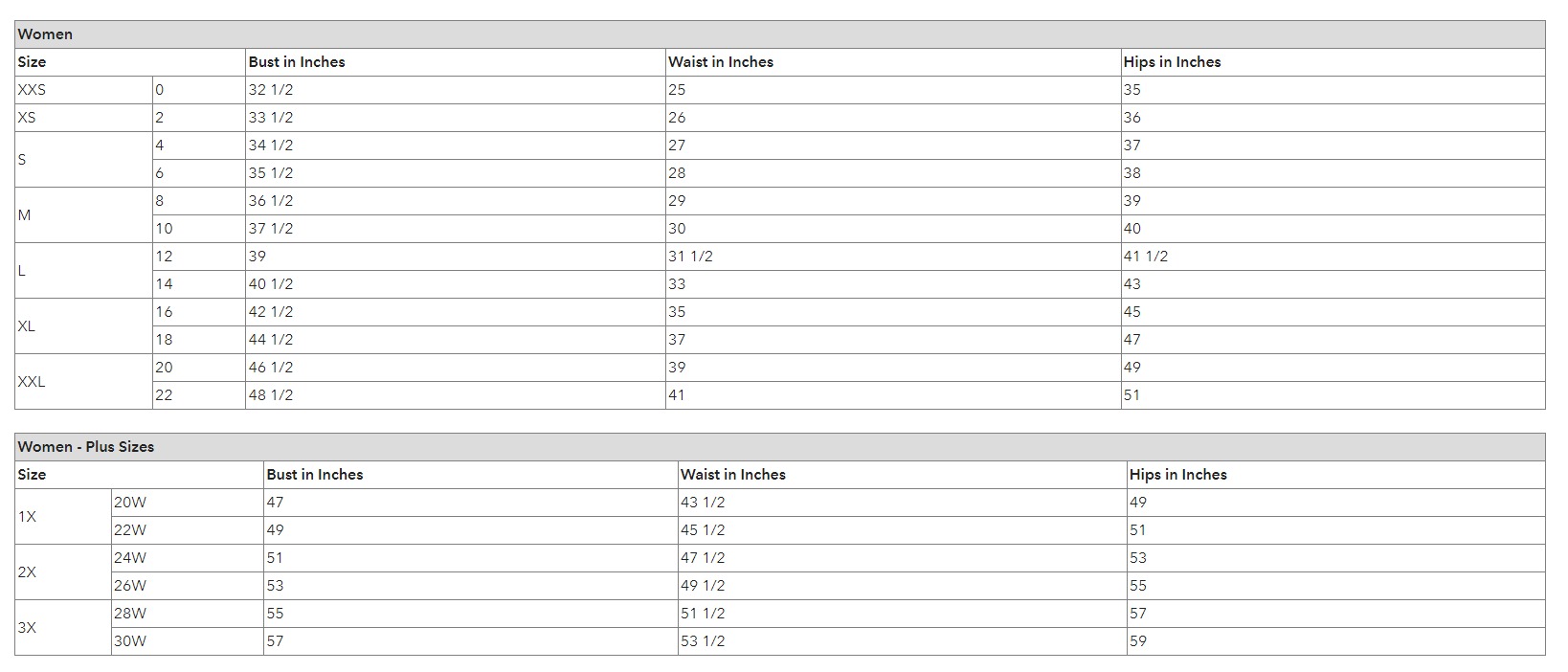
Task: Click bust value 32 1/2
Action: click(x=271, y=90)
